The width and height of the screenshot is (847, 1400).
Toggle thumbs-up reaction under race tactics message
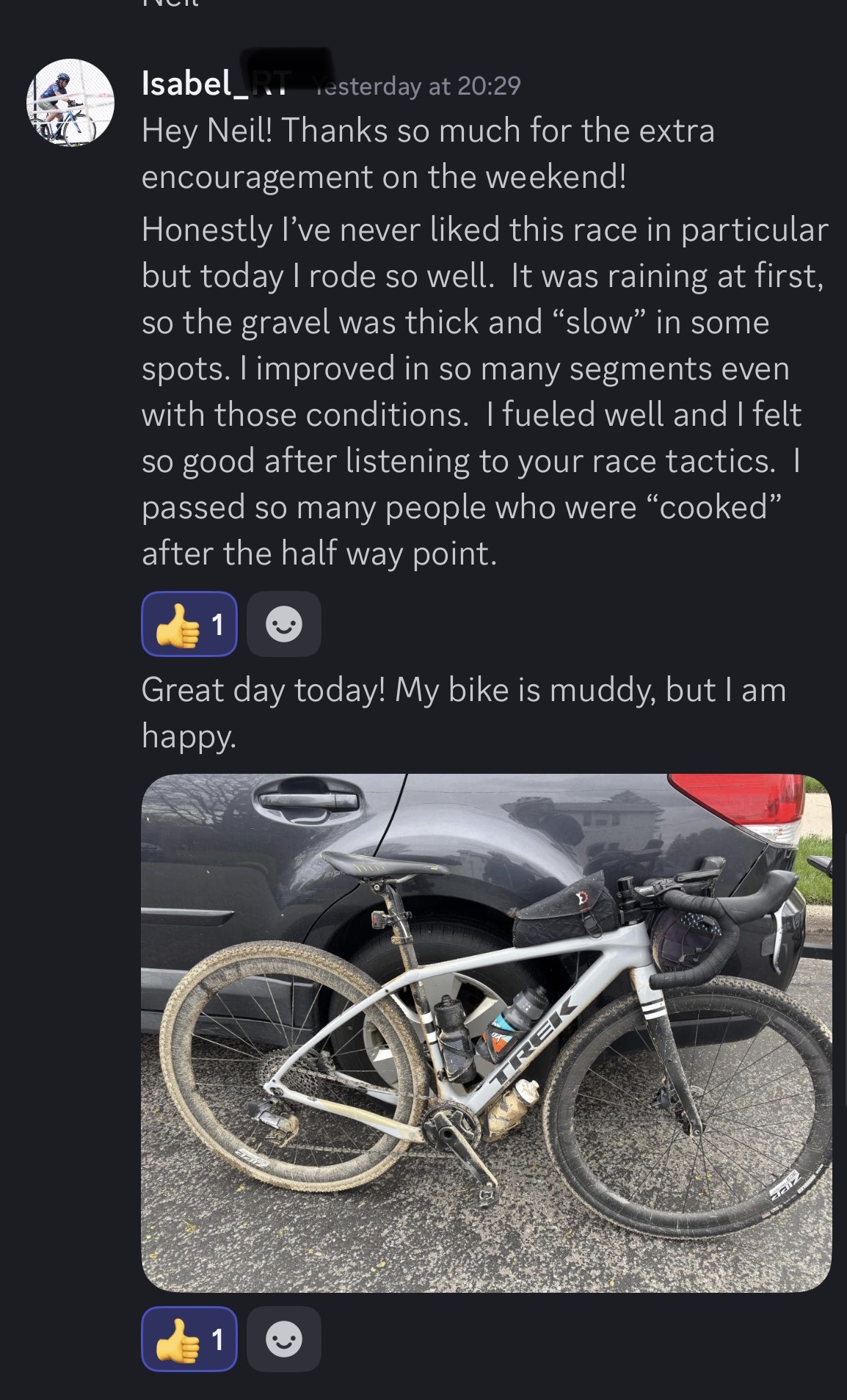(x=189, y=624)
